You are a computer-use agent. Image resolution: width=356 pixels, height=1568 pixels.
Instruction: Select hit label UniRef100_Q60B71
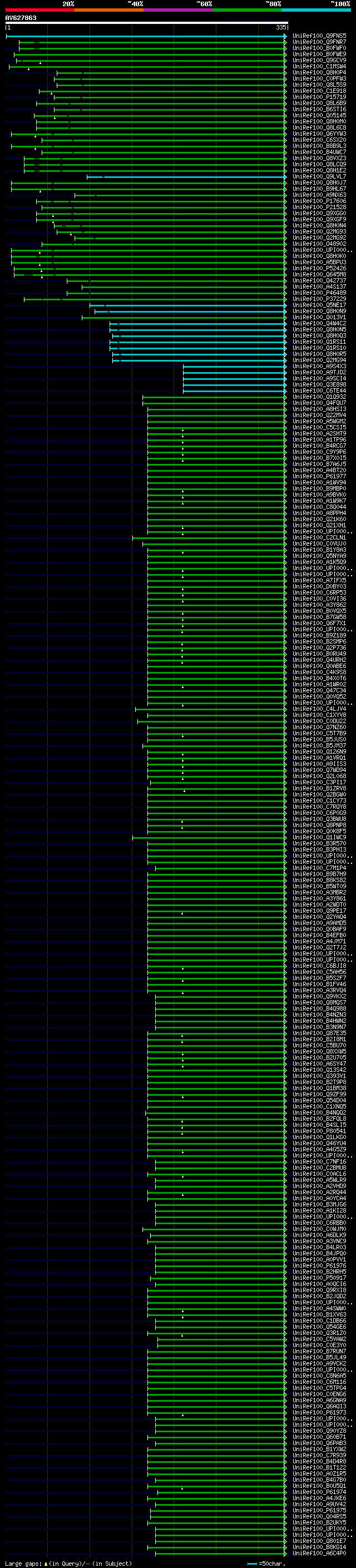[319, 1437]
